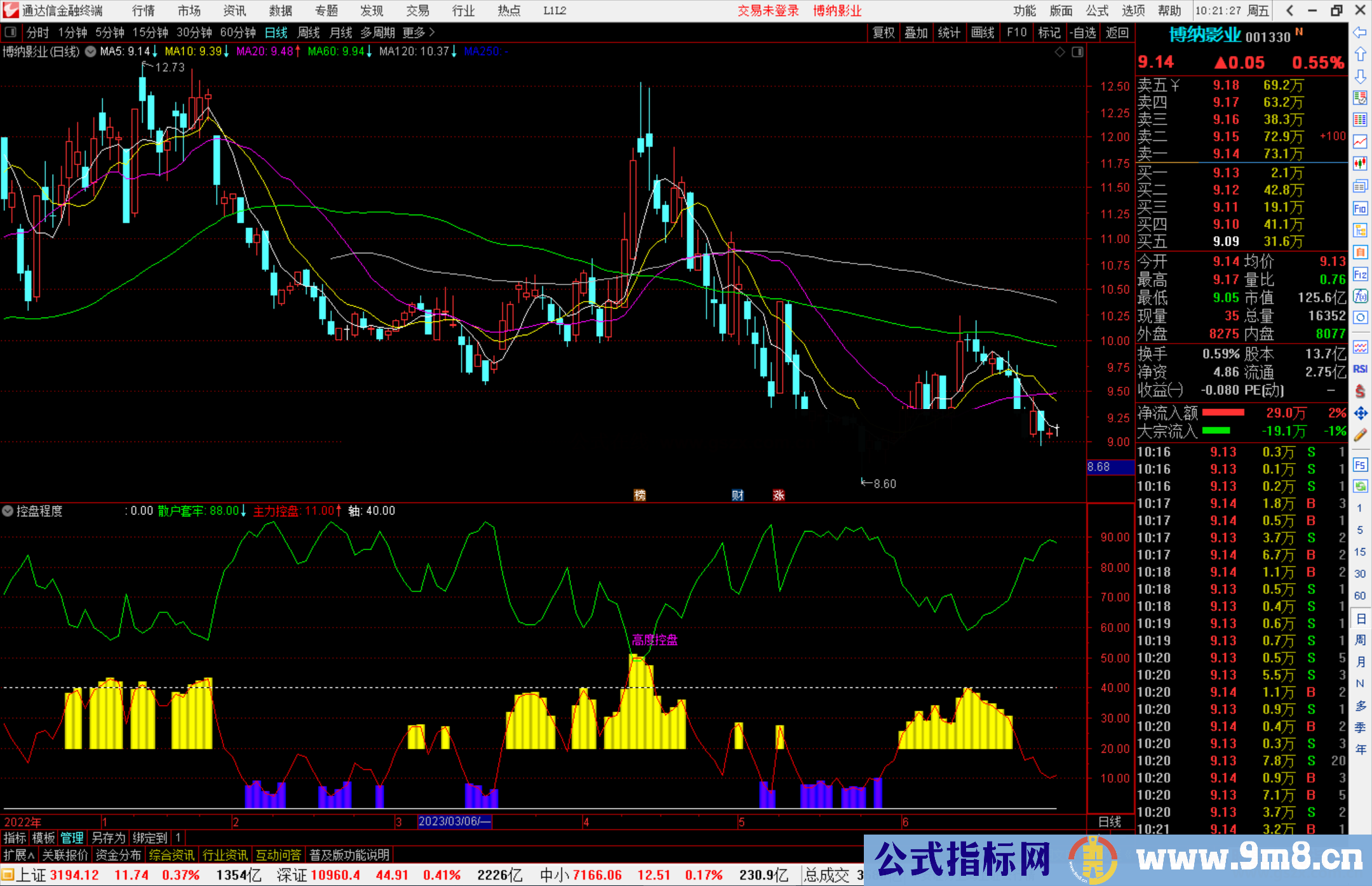Switch to the 周线 weekly chart tab
This screenshot has width=1372, height=886.
(x=309, y=32)
